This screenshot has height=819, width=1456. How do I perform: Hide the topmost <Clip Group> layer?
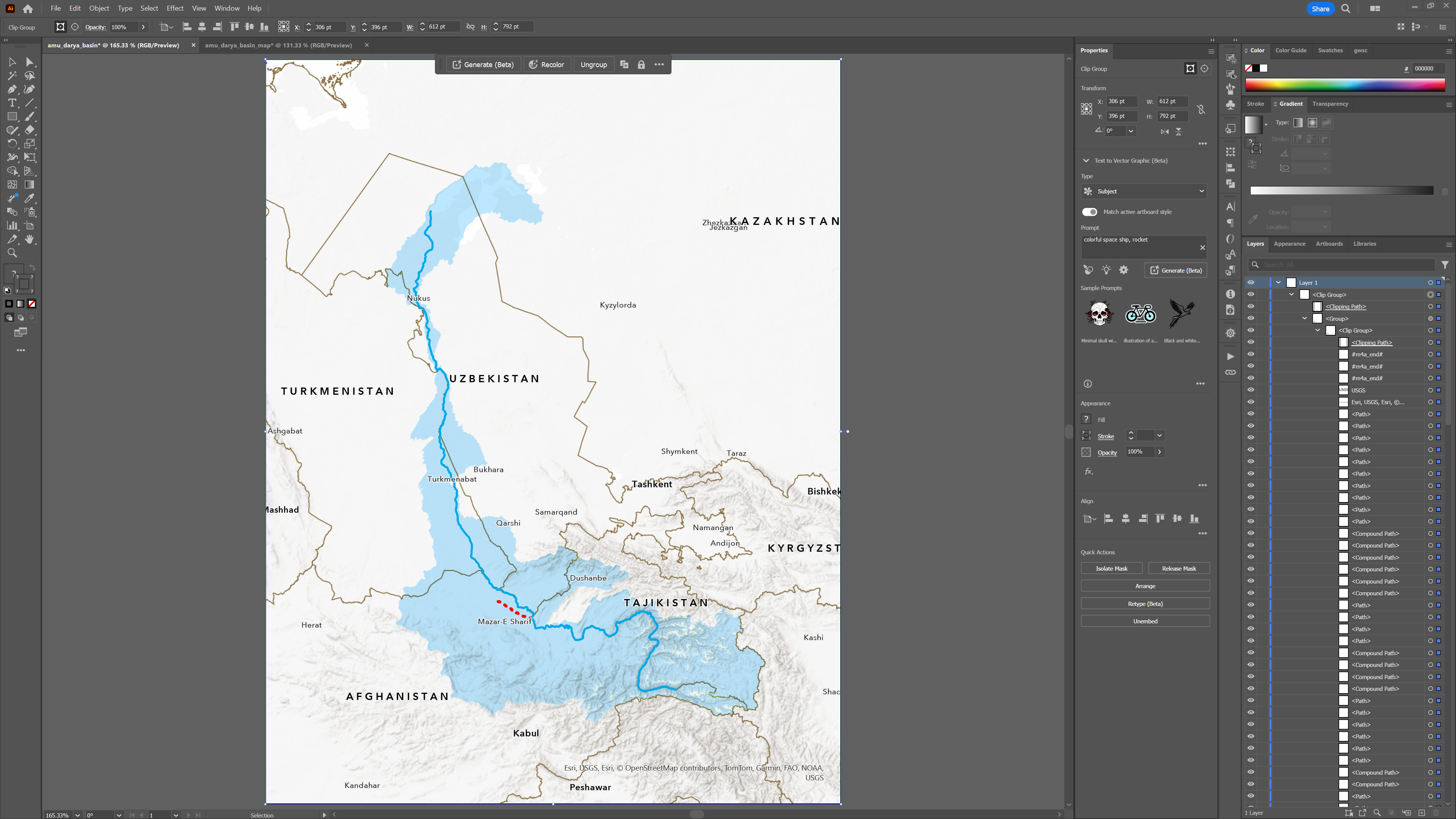tap(1251, 295)
